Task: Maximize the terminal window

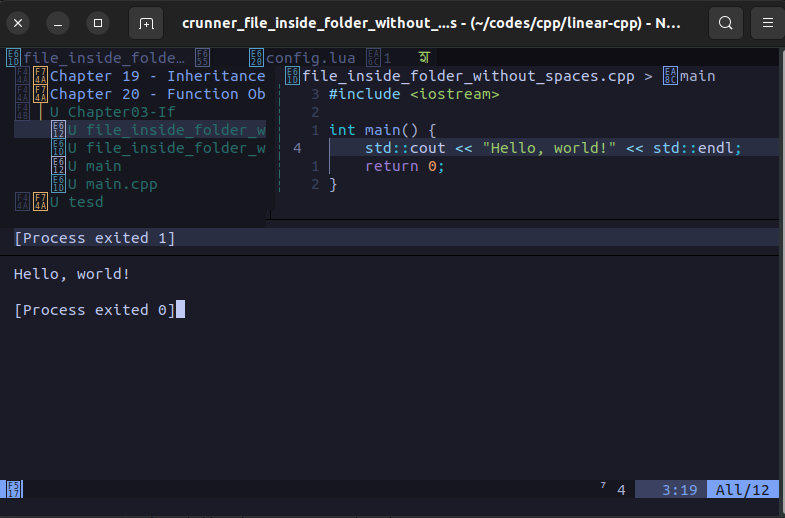Action: click(x=98, y=23)
